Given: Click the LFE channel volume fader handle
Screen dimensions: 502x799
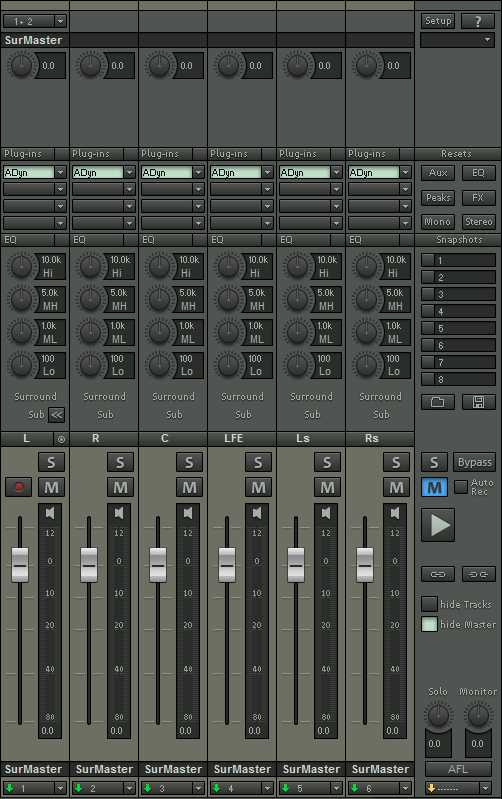Looking at the screenshot, I should pos(227,565).
